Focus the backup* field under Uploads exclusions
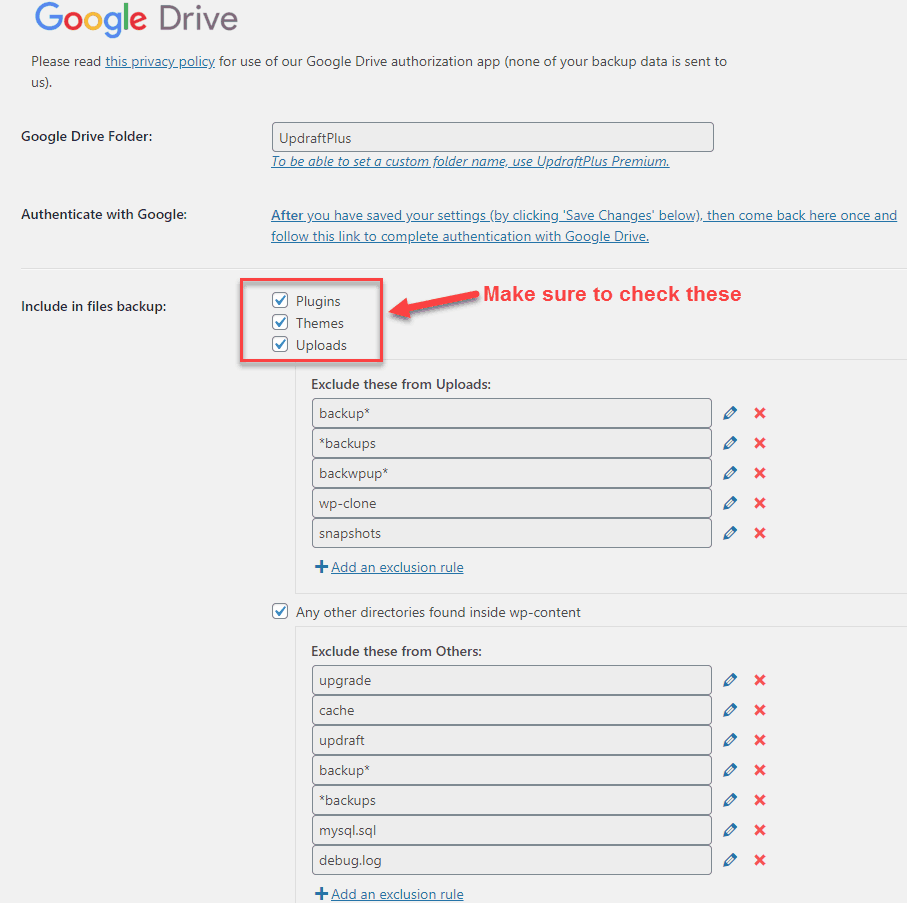 click(512, 413)
